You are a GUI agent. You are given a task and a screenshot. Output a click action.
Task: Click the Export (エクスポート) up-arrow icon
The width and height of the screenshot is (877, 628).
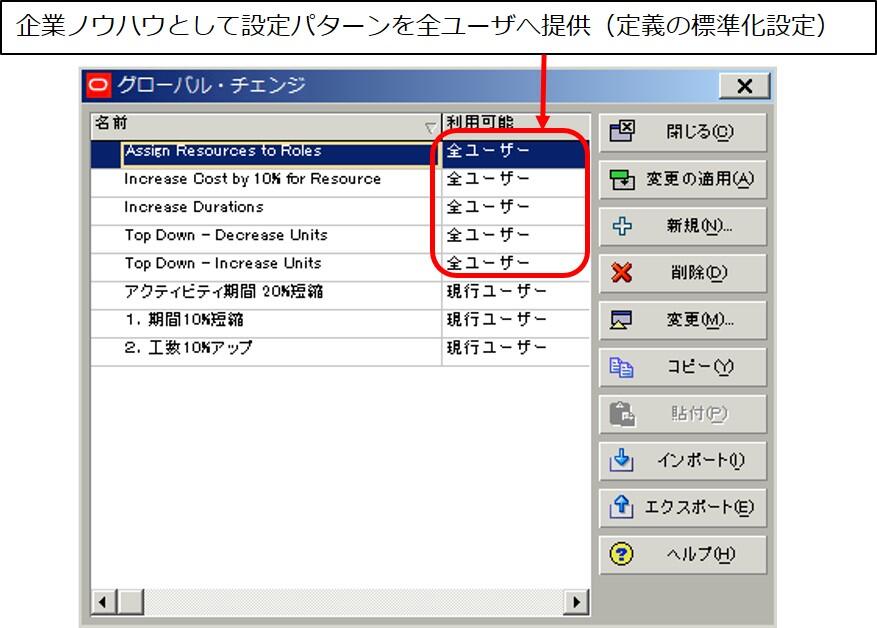pyautogui.click(x=621, y=507)
